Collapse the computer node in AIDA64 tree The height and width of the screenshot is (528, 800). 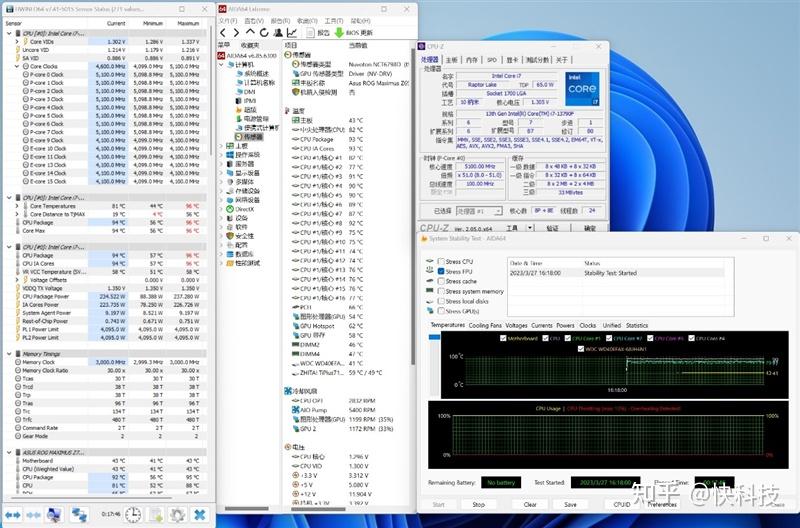pos(221,65)
